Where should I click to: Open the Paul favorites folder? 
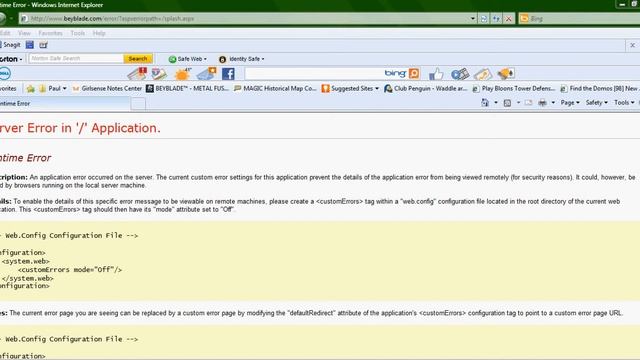click(53, 88)
